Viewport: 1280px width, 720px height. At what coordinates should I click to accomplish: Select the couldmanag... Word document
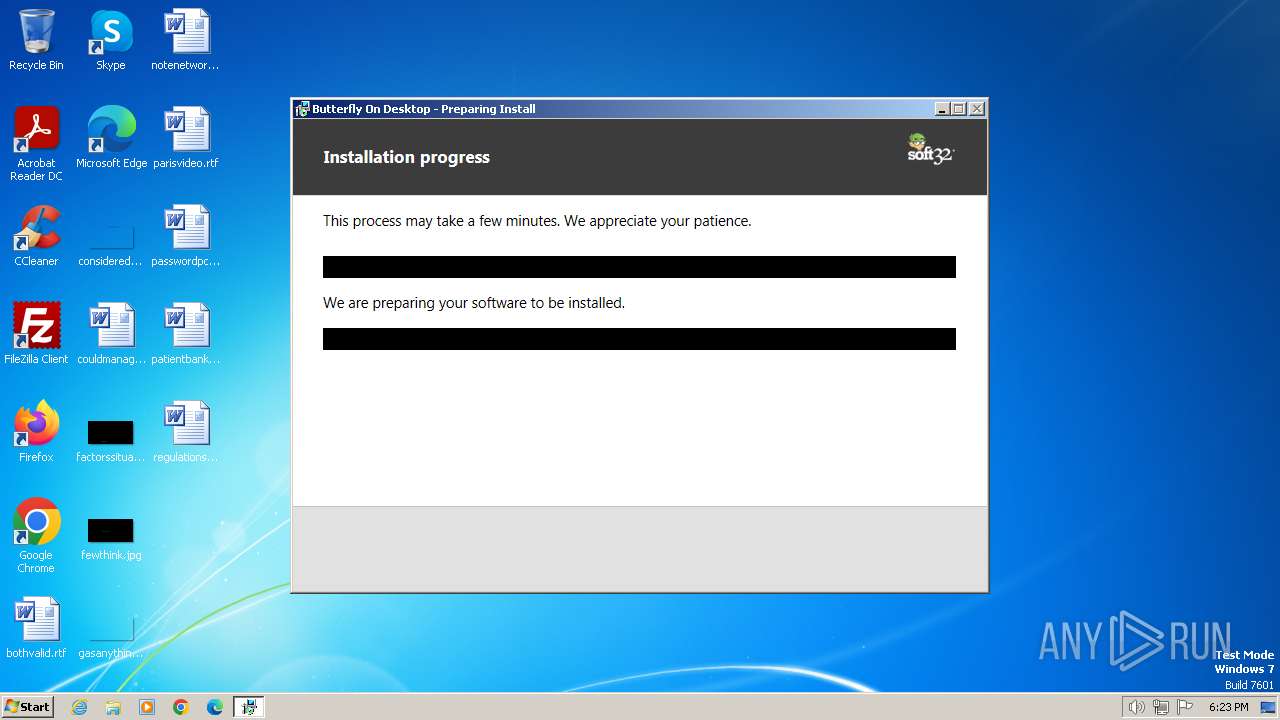[111, 334]
